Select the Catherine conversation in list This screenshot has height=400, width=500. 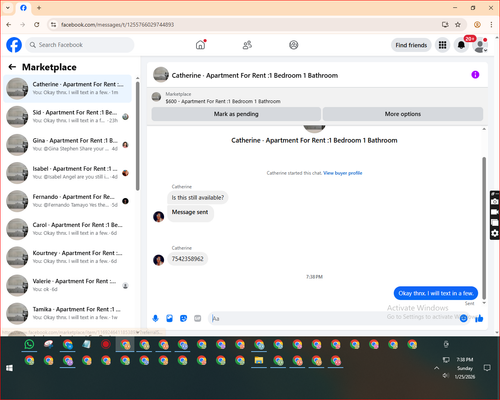(68, 89)
